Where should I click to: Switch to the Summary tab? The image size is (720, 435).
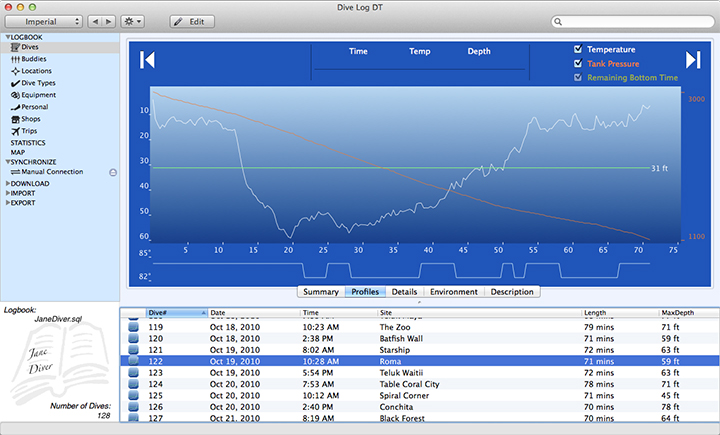pyautogui.click(x=320, y=292)
